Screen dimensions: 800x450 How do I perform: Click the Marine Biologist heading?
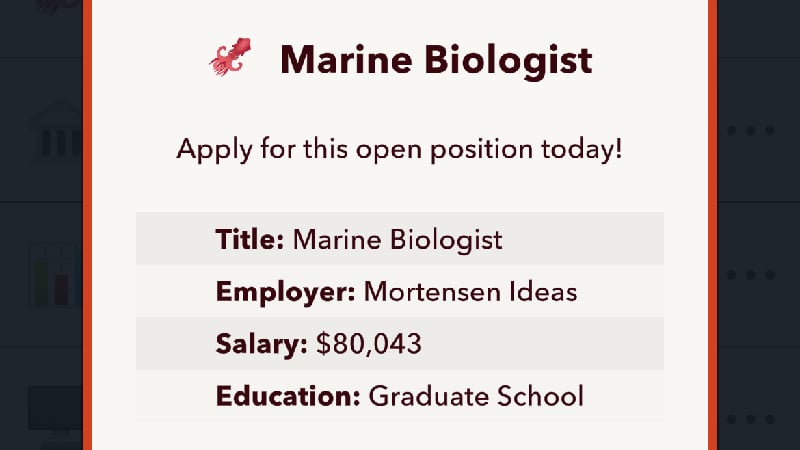(436, 60)
